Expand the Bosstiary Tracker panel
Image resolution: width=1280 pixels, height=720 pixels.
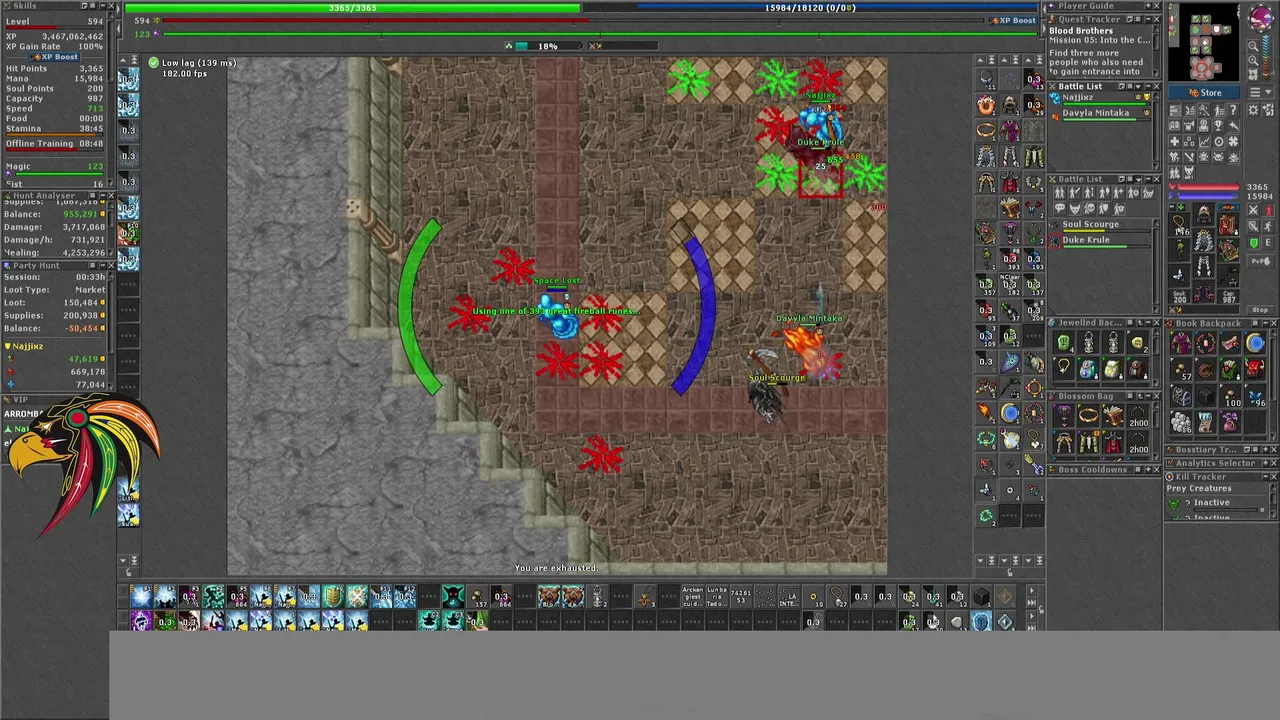pos(1266,449)
